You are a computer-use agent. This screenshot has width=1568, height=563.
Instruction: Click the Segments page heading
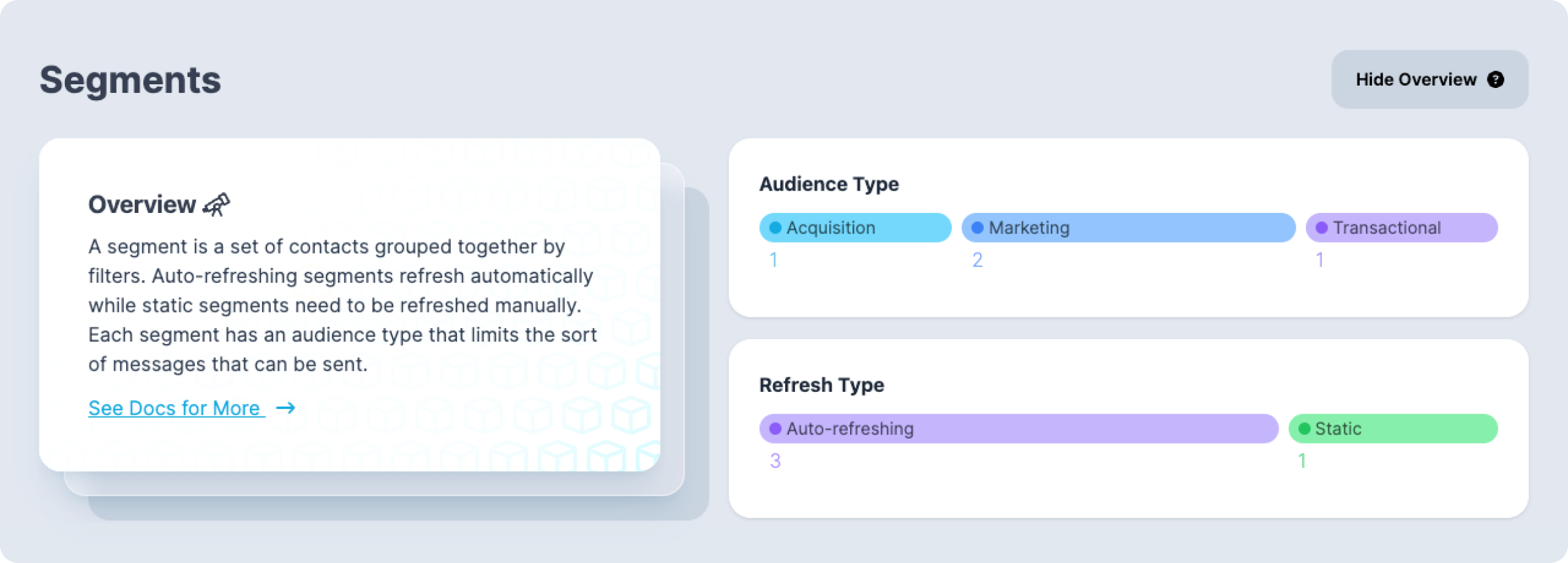coord(130,79)
